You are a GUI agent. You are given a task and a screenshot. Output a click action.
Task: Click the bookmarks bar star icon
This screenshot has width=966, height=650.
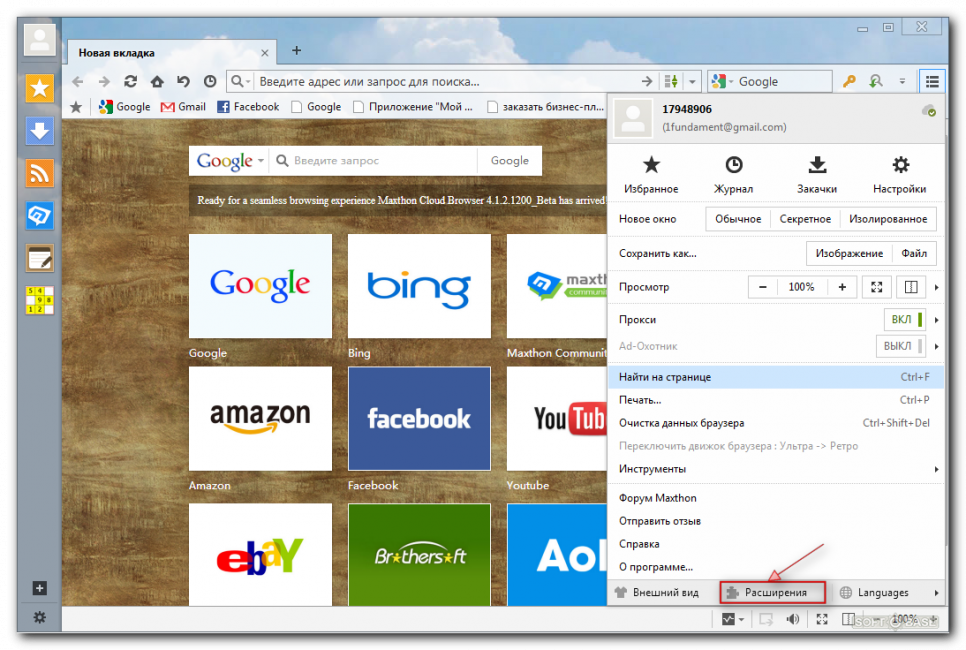(76, 107)
